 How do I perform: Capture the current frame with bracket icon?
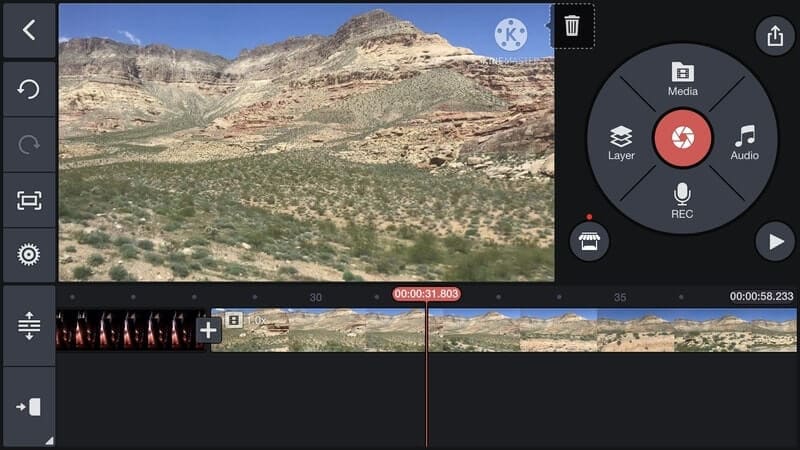pyautogui.click(x=29, y=200)
